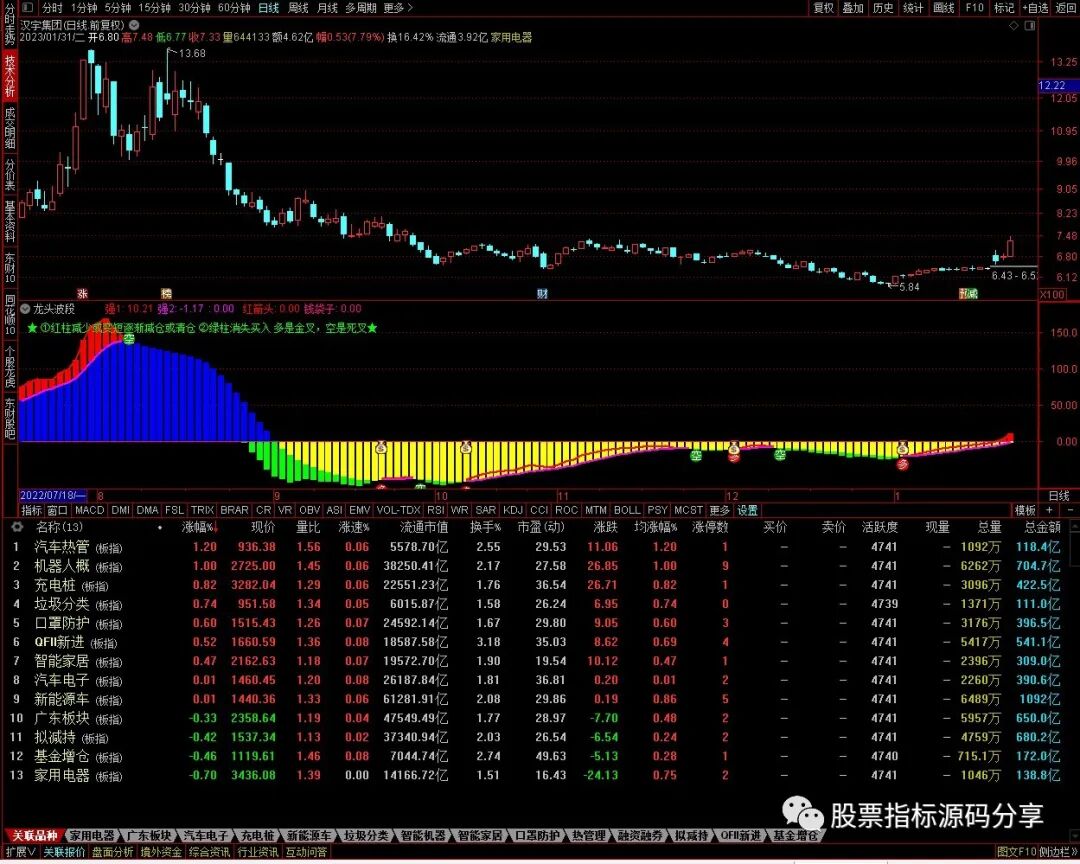1080x864 pixels.
Task: Collapse the 龙头波段 indicator with its round arrow
Action: point(25,309)
